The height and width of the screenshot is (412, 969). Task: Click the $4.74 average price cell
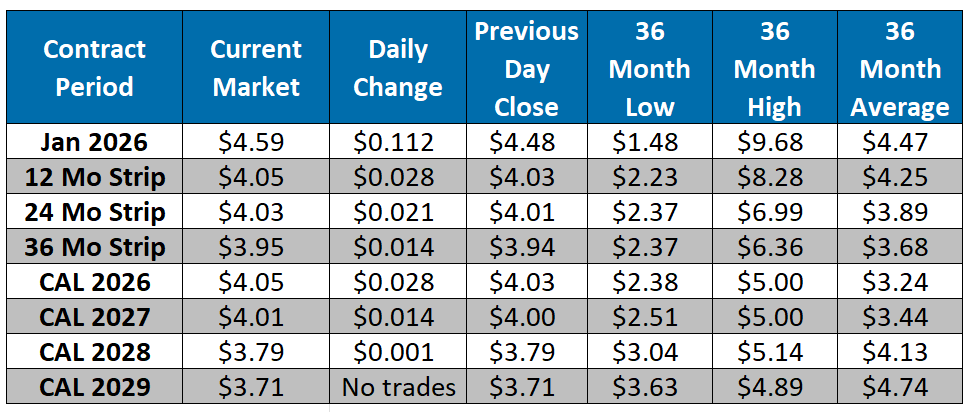click(x=900, y=387)
